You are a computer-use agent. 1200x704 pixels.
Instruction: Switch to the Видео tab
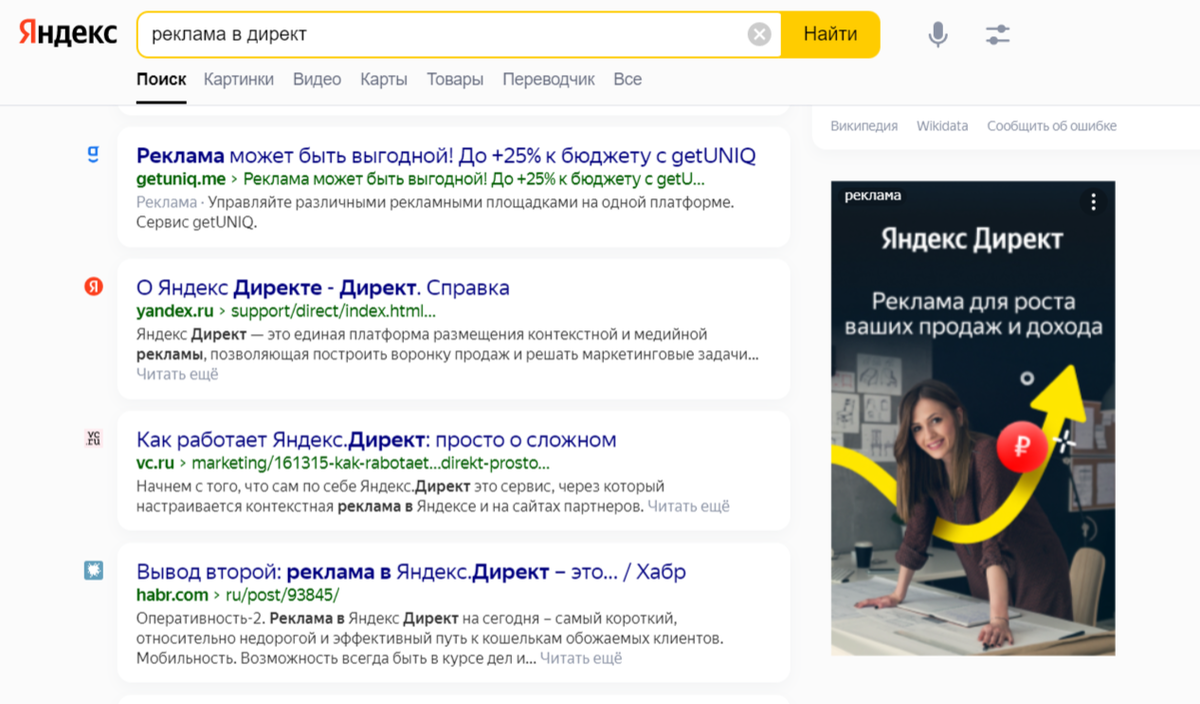coord(317,79)
